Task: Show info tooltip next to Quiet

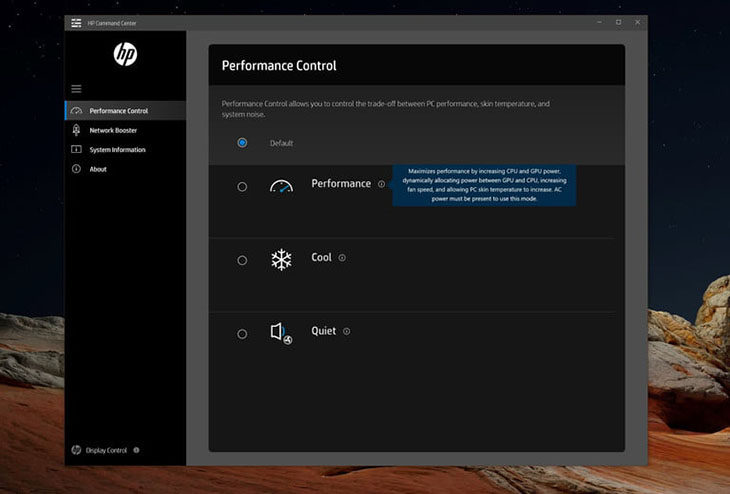Action: (x=347, y=331)
